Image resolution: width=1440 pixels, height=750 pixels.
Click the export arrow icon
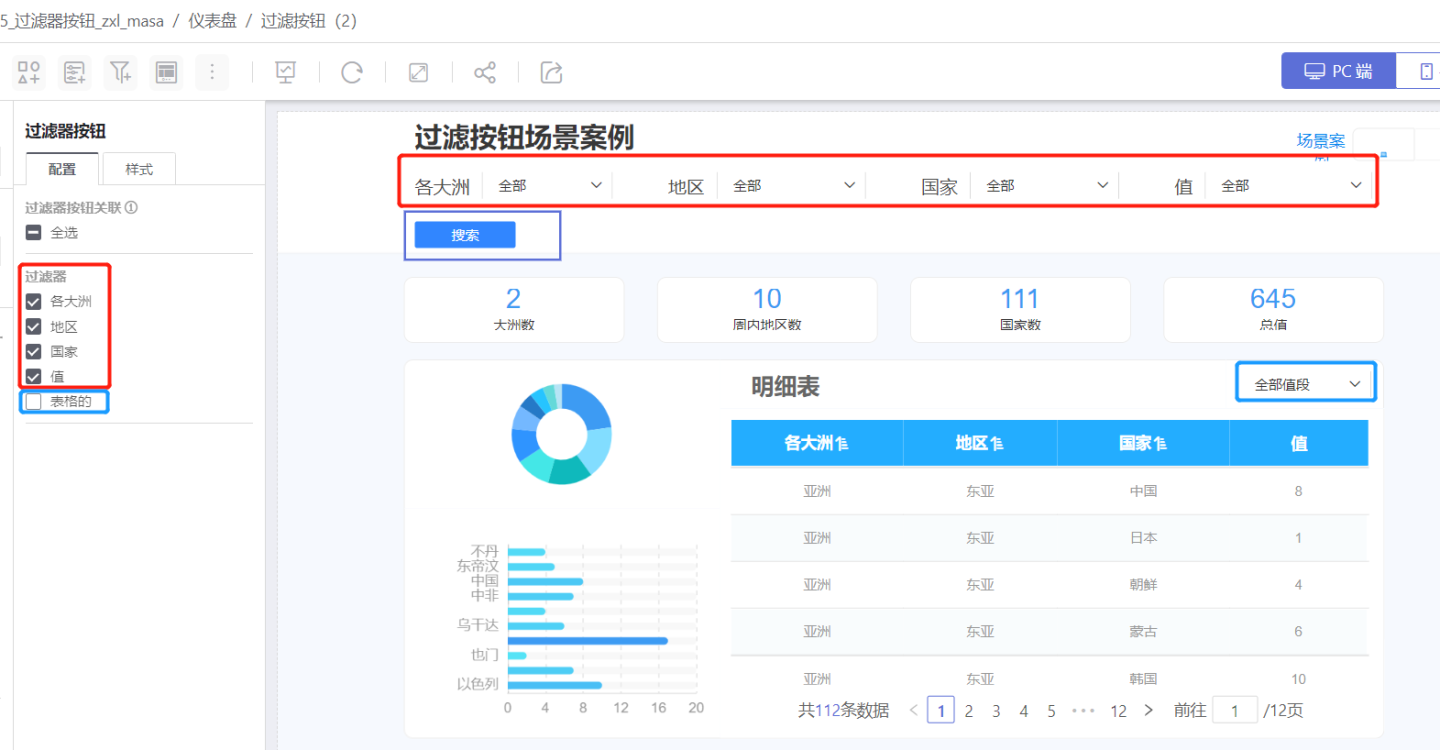[551, 72]
